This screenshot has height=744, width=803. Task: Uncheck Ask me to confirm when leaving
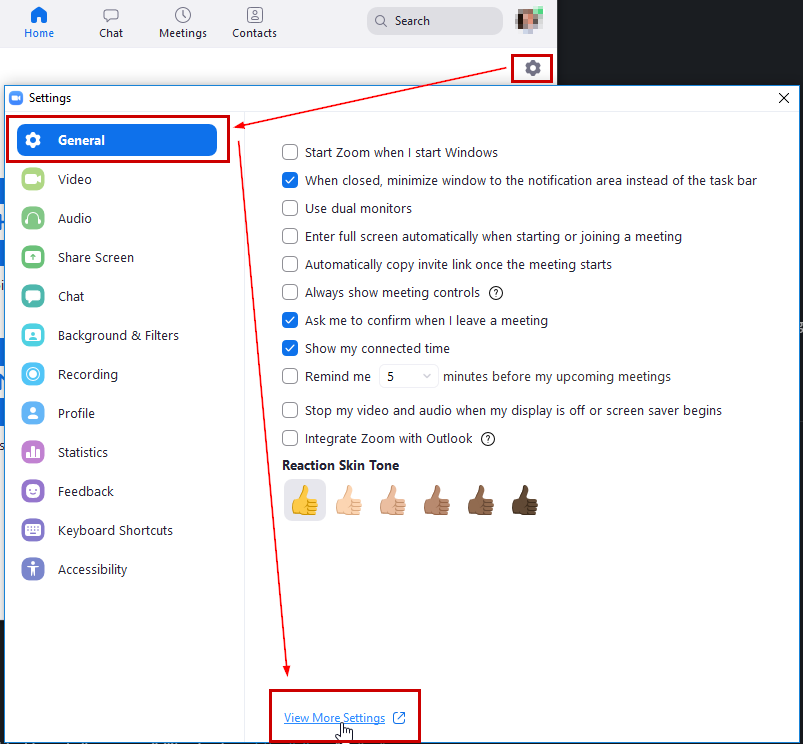click(290, 320)
